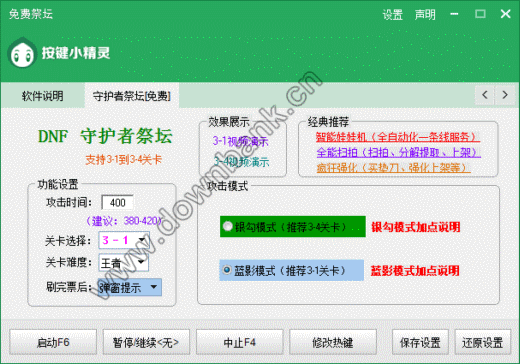Image resolution: width=520 pixels, height=364 pixels.
Task: Click the 保存设置 button
Action: pos(420,342)
